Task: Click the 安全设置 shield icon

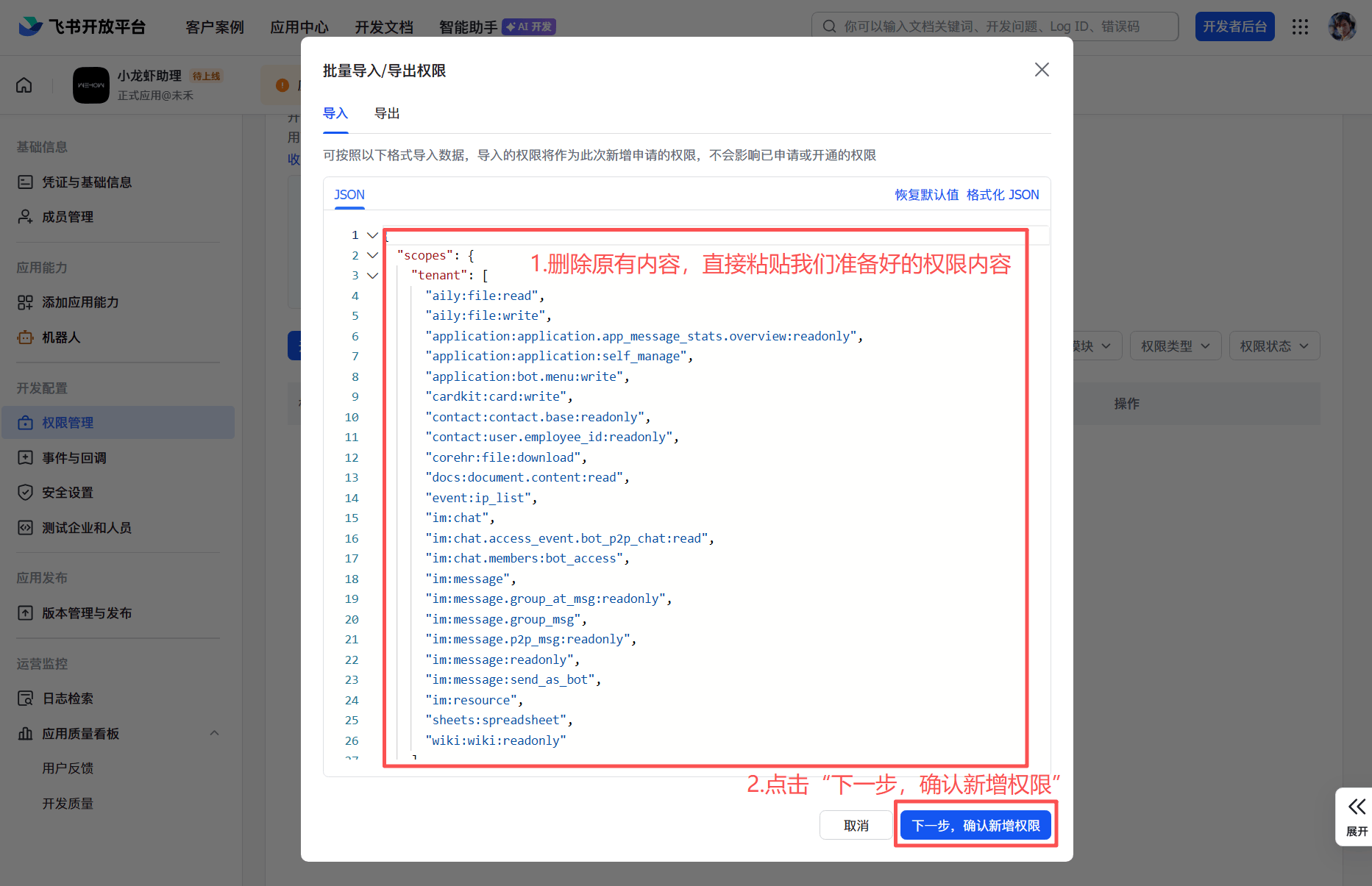Action: (24, 492)
